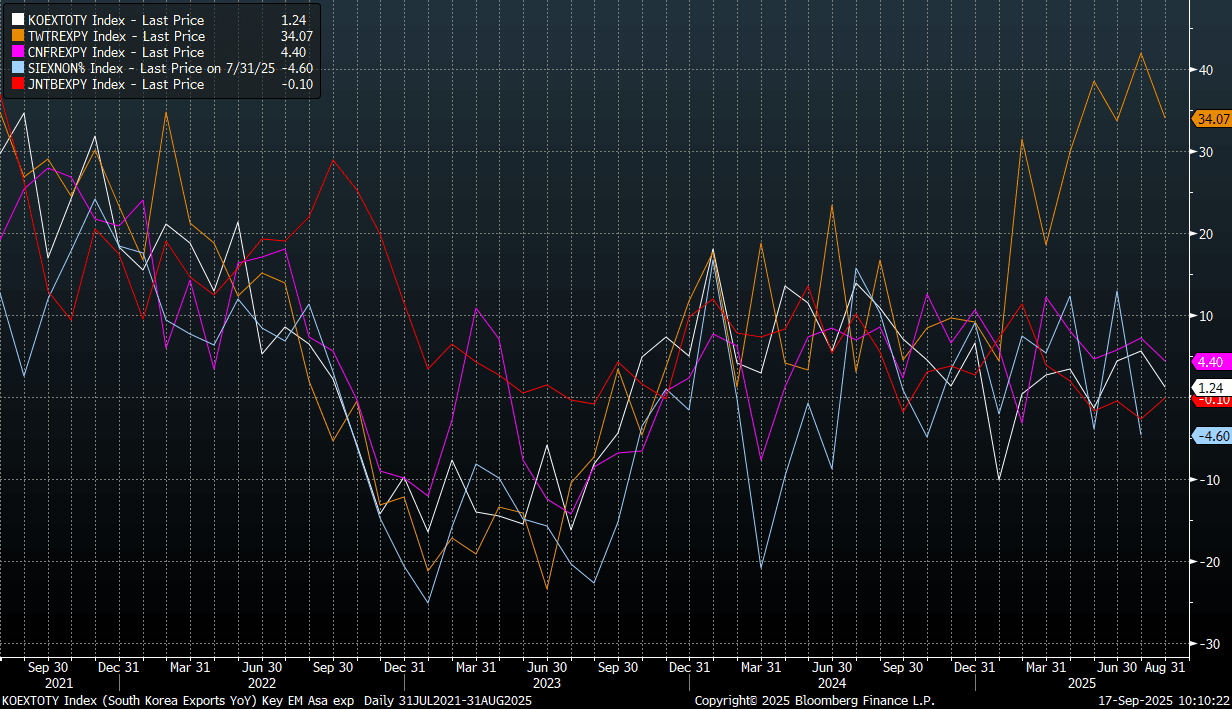Viewport: 1232px width, 709px height.
Task: Select the JNTBEXPY Index legend entry text
Action: tap(116, 85)
